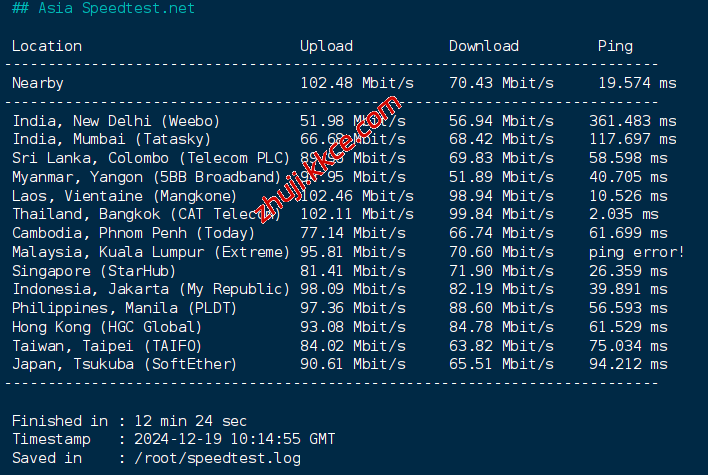708x475 pixels.
Task: Select the Laos, Vientaine (Mangkone) line
Action: 125,196
